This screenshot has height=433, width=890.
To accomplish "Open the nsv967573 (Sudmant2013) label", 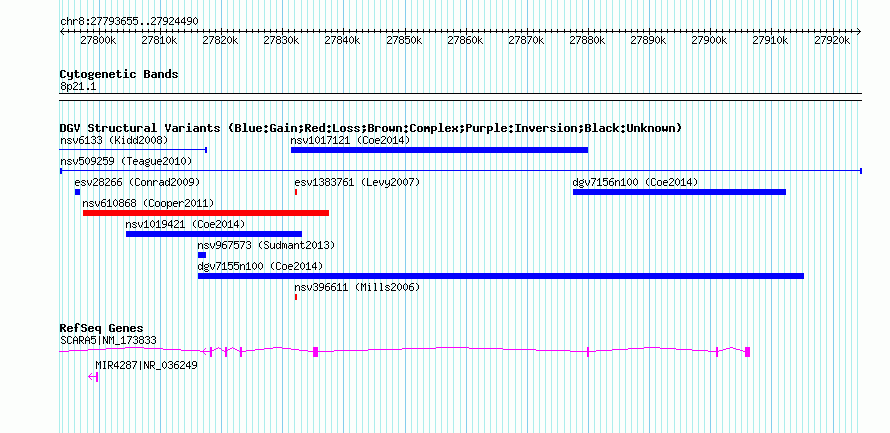I will 266,245.
